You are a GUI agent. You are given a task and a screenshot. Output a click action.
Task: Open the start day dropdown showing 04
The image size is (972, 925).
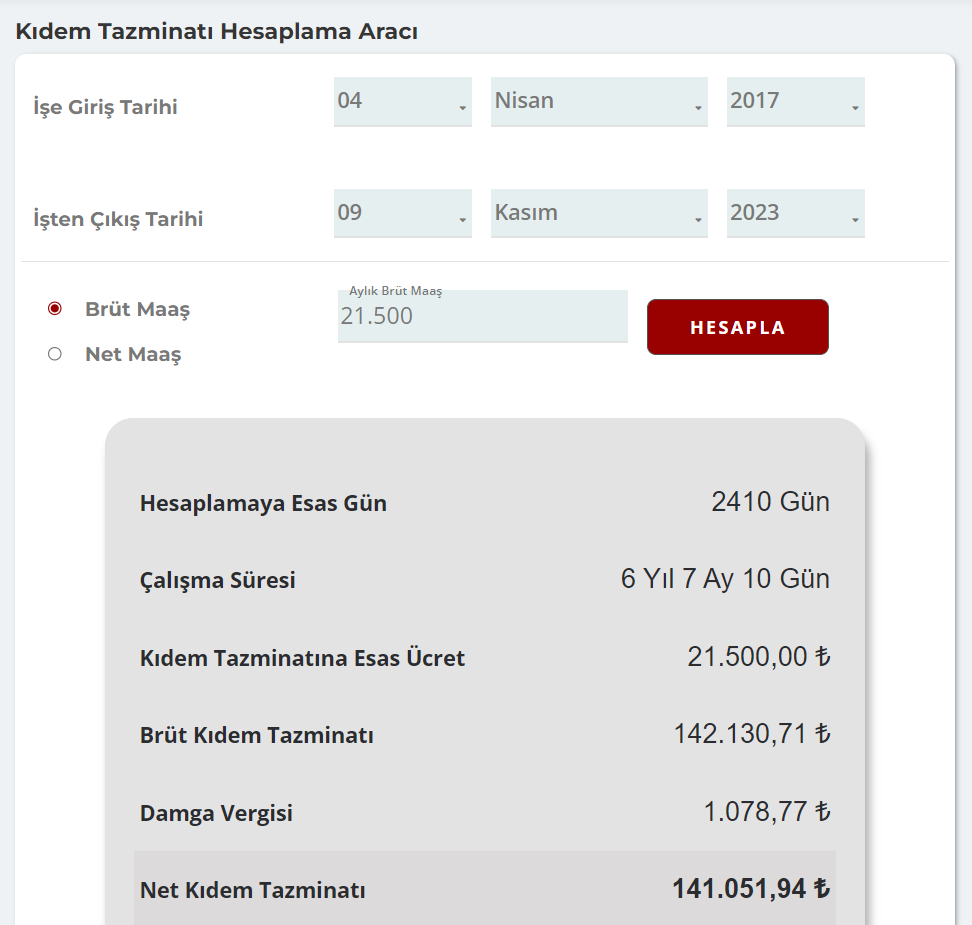click(403, 102)
